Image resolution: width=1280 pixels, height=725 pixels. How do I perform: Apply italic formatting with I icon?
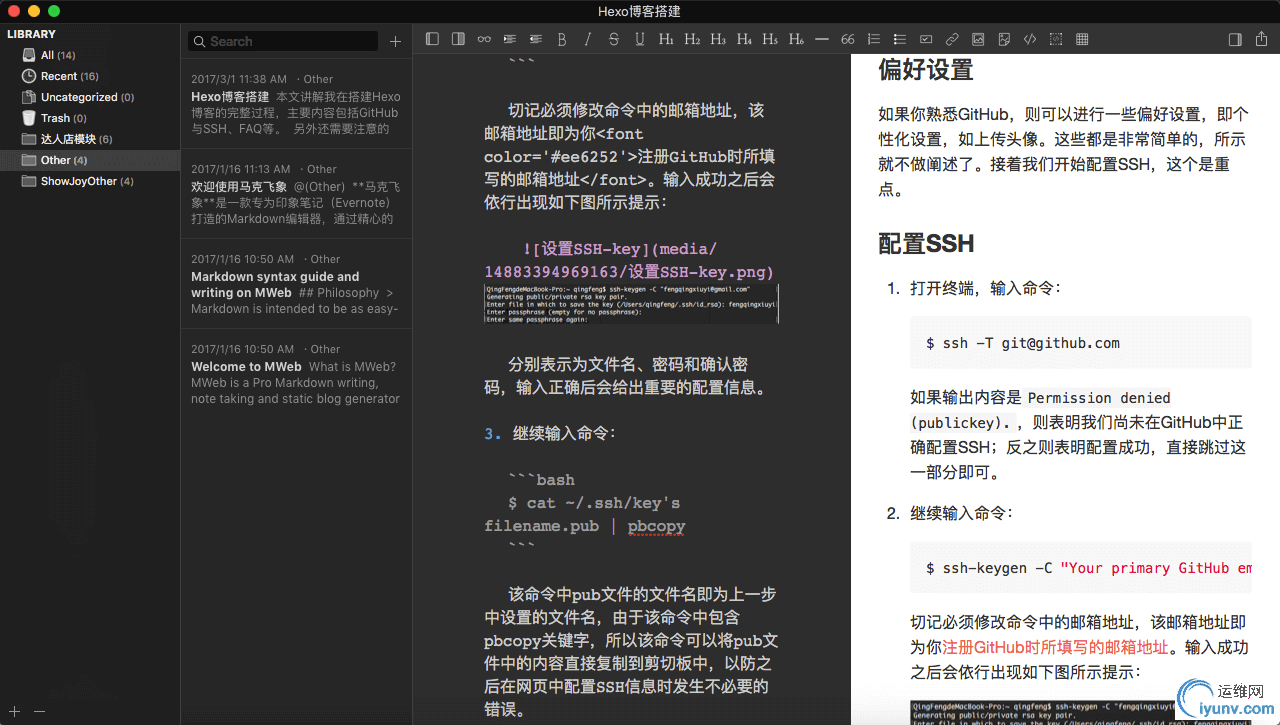pos(588,39)
